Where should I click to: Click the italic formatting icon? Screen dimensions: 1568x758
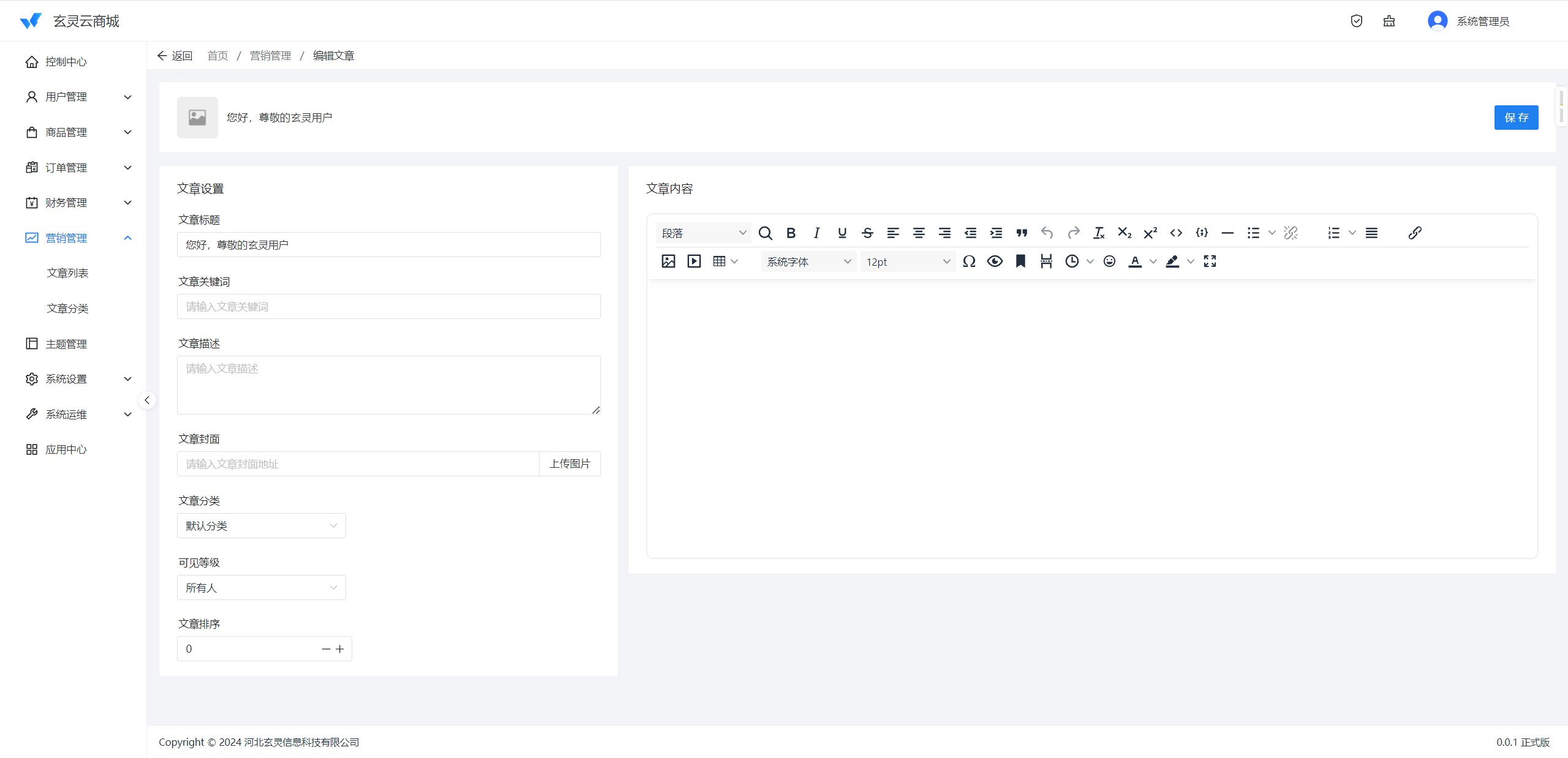[816, 233]
